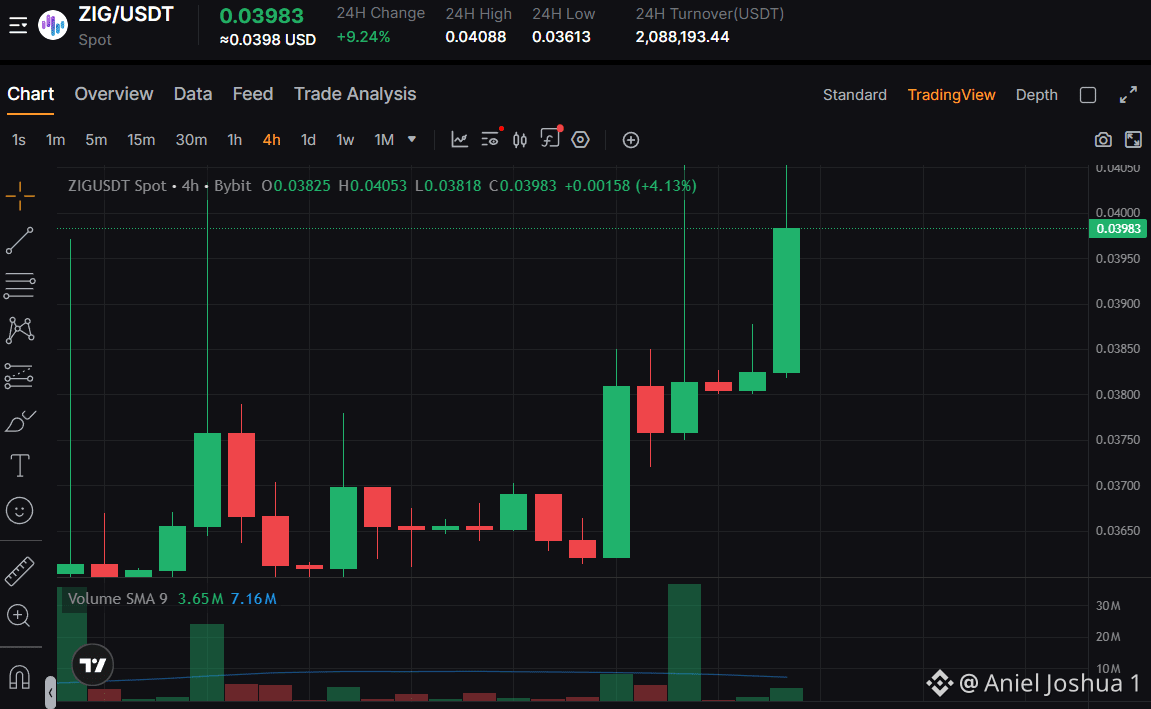Open chart settings hexagon icon
1151x709 pixels.
tap(581, 139)
